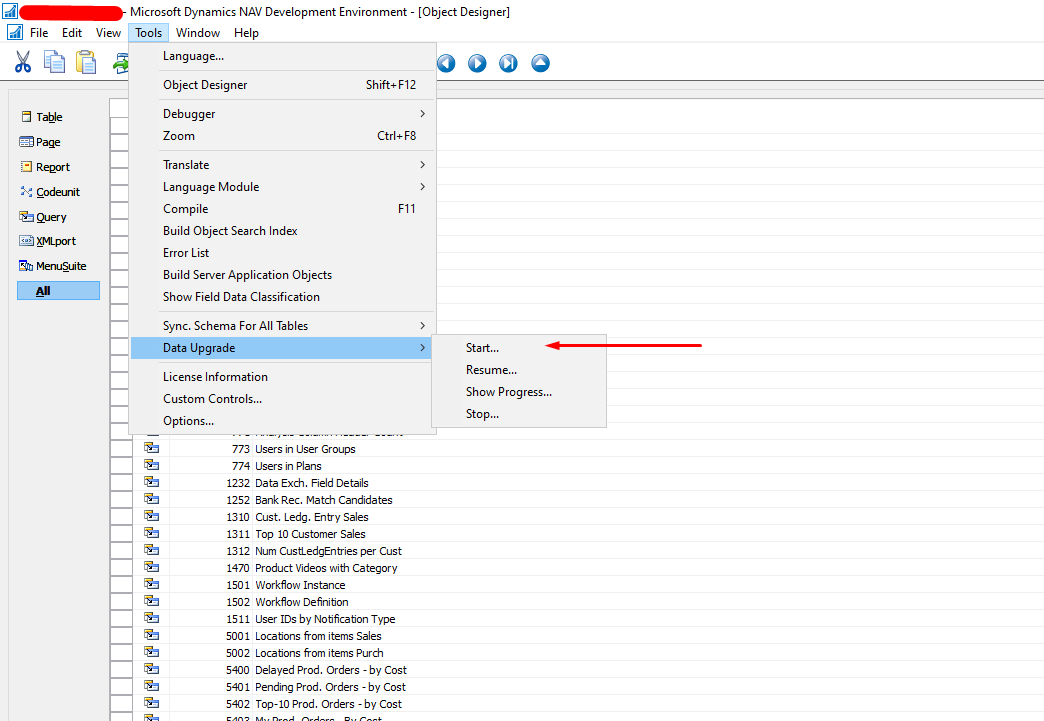Close the open Tools menu
Viewport: 1044px width, 721px height.
tap(148, 33)
